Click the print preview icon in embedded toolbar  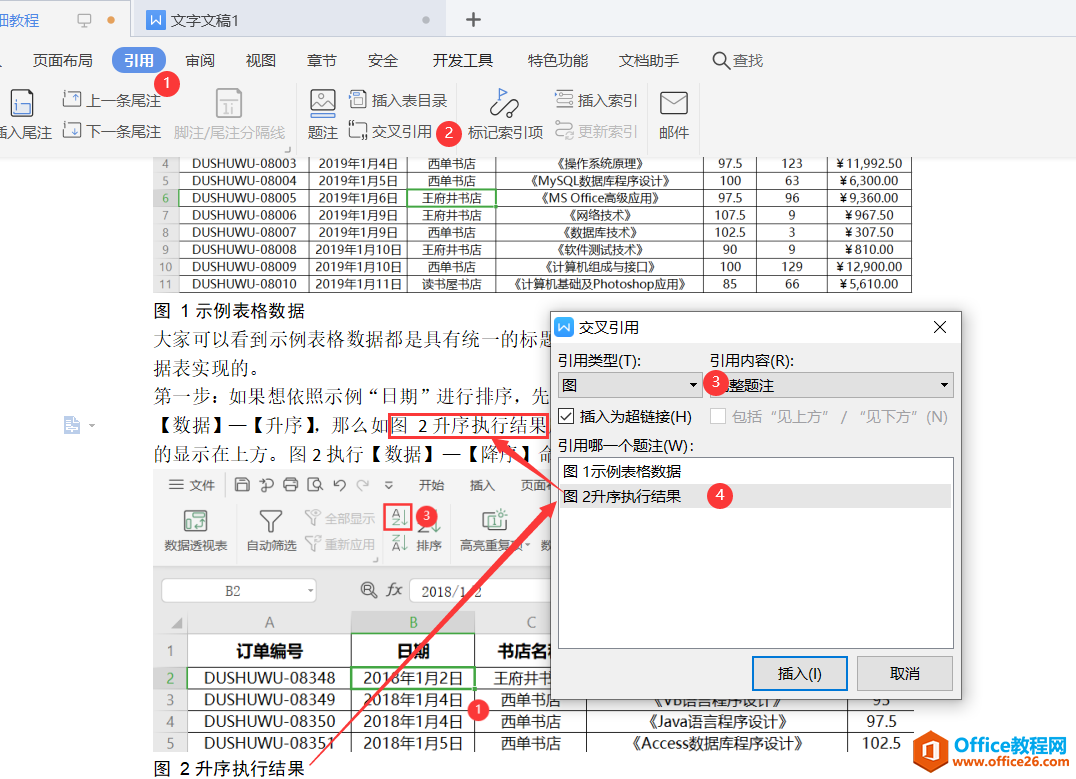pos(315,485)
